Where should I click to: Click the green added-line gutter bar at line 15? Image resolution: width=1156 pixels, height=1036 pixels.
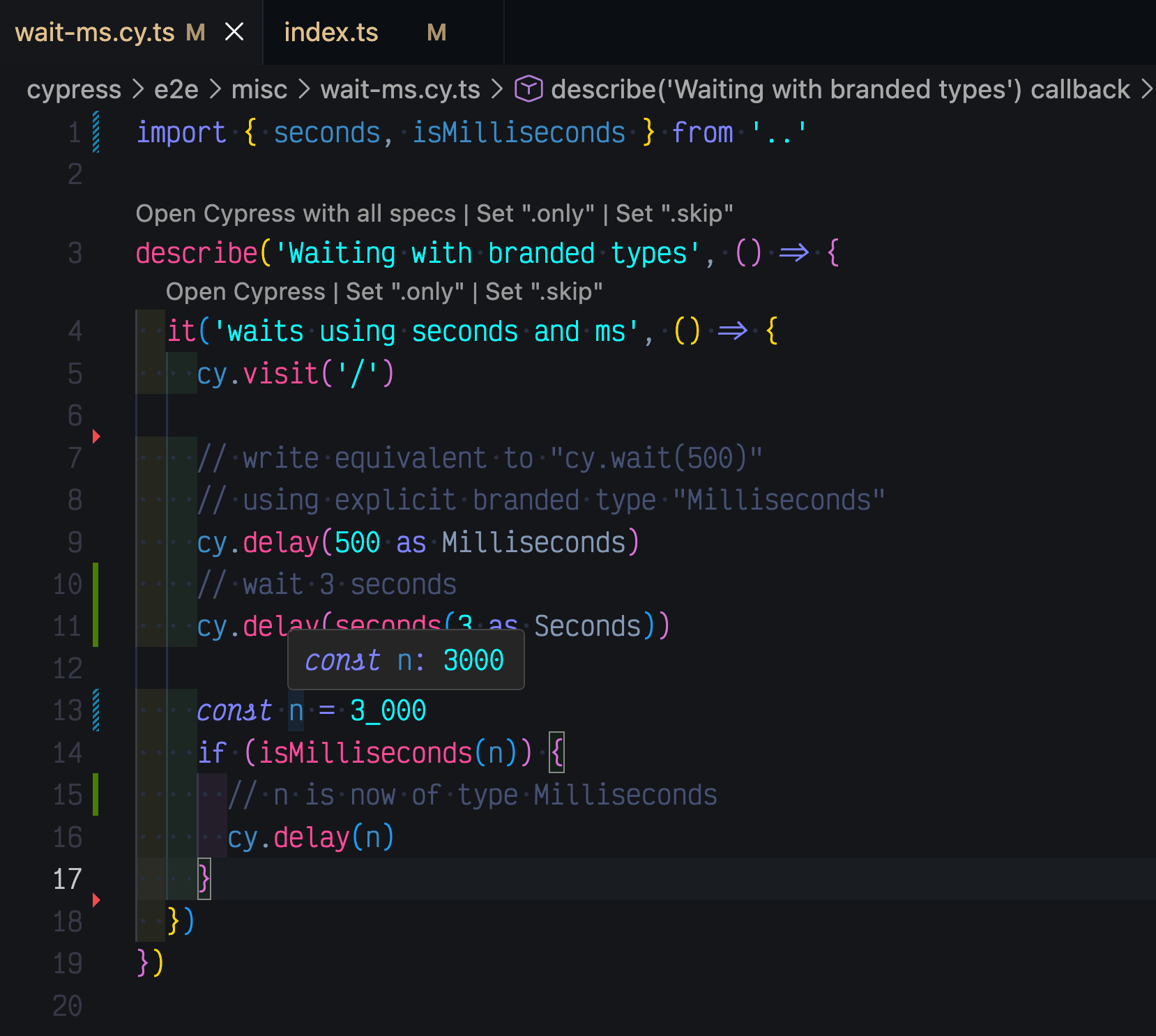point(96,795)
